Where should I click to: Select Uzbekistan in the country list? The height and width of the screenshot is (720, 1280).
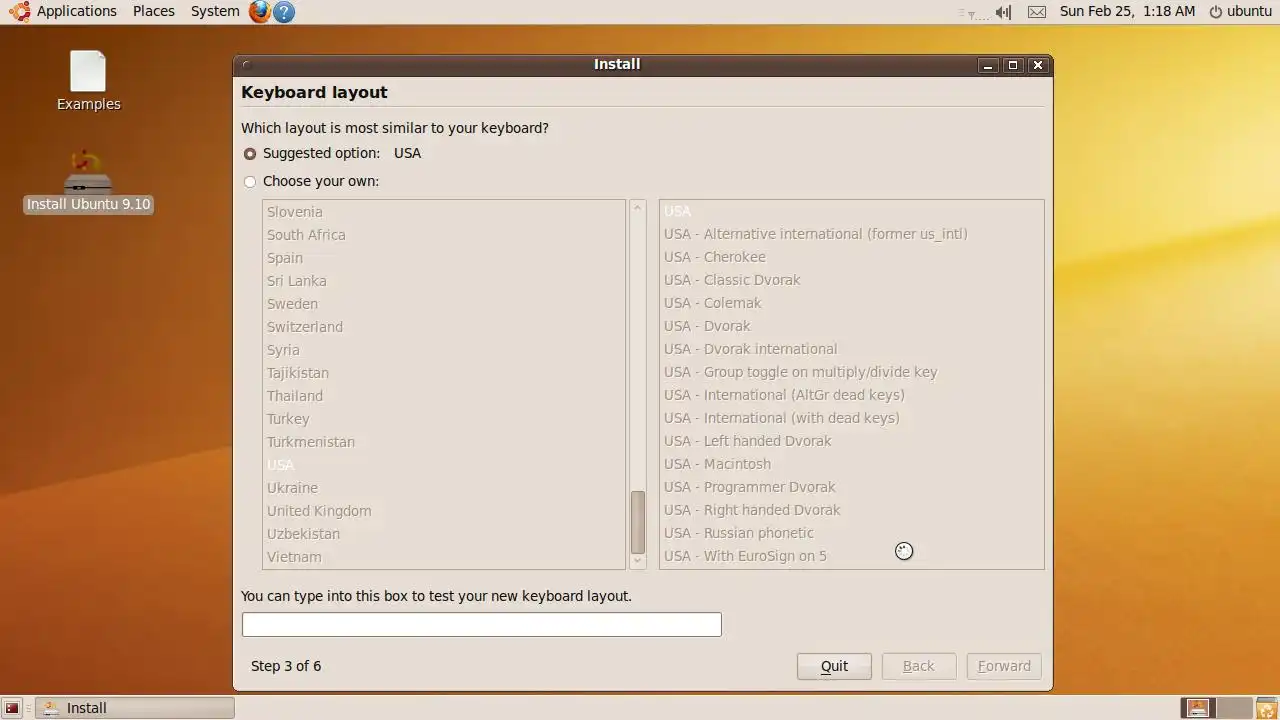click(x=444, y=534)
